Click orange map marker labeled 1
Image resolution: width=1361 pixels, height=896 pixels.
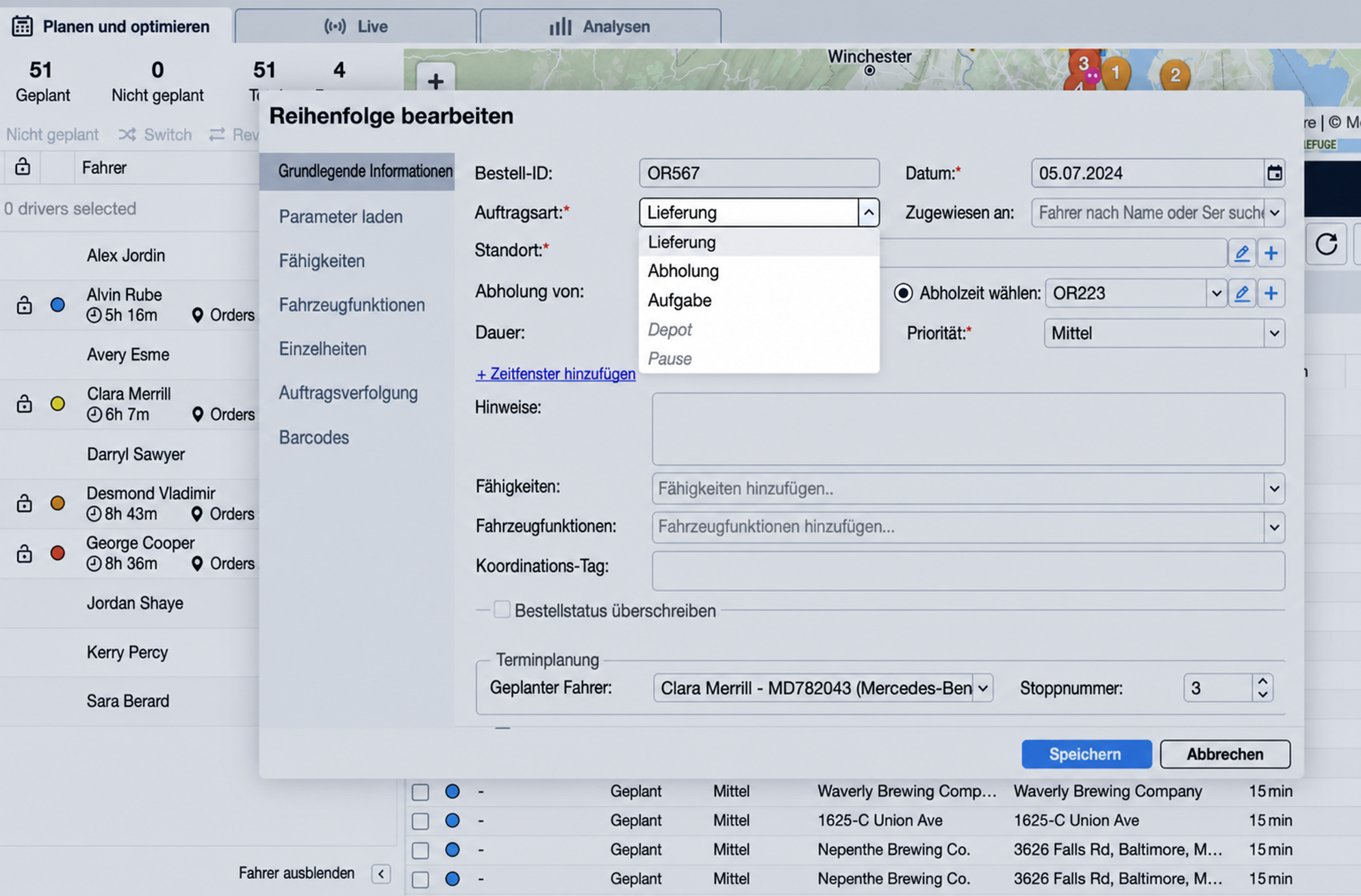(1116, 73)
